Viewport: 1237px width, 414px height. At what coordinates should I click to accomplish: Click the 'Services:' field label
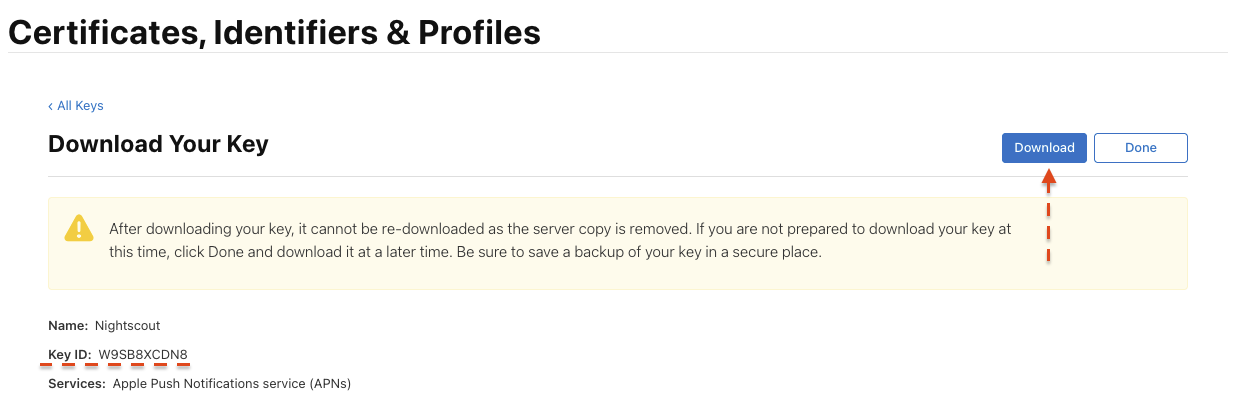(x=77, y=383)
